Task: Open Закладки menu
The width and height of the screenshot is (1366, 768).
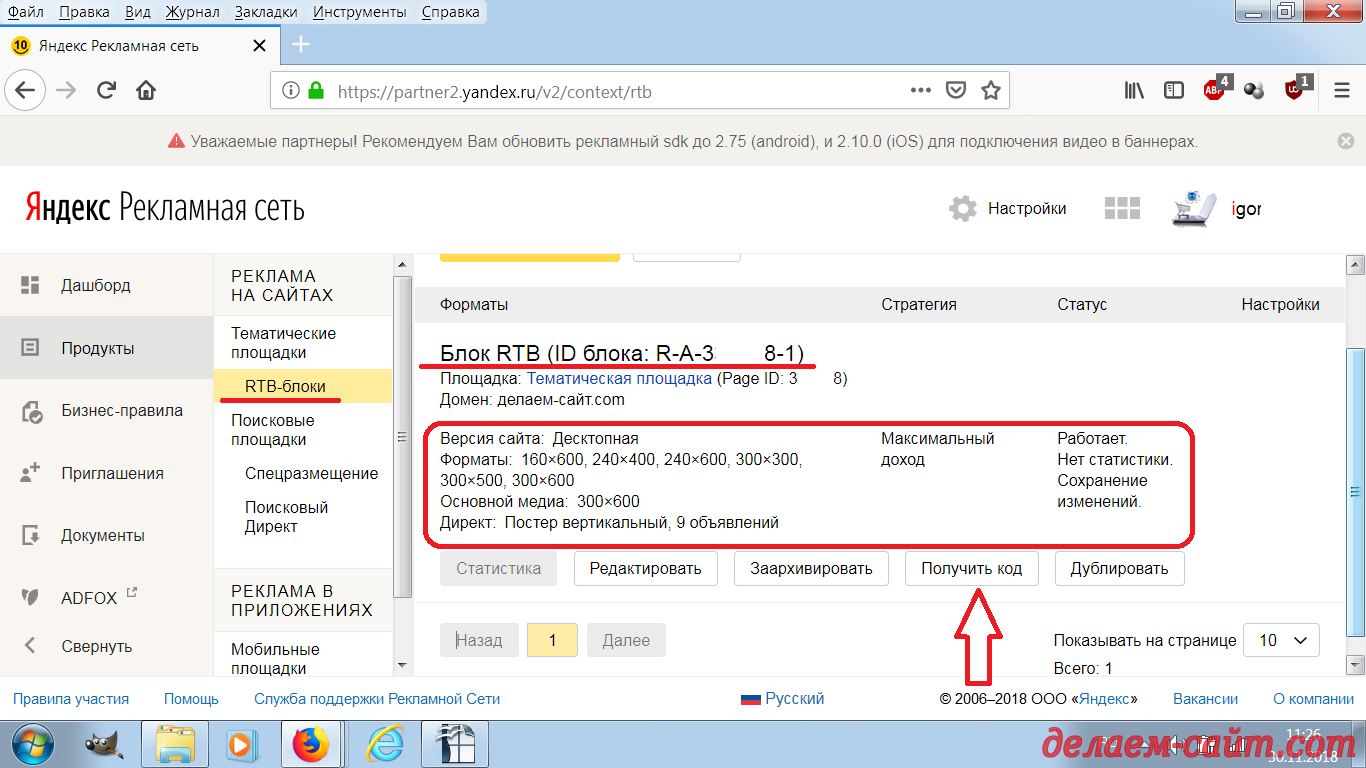Action: pos(266,12)
